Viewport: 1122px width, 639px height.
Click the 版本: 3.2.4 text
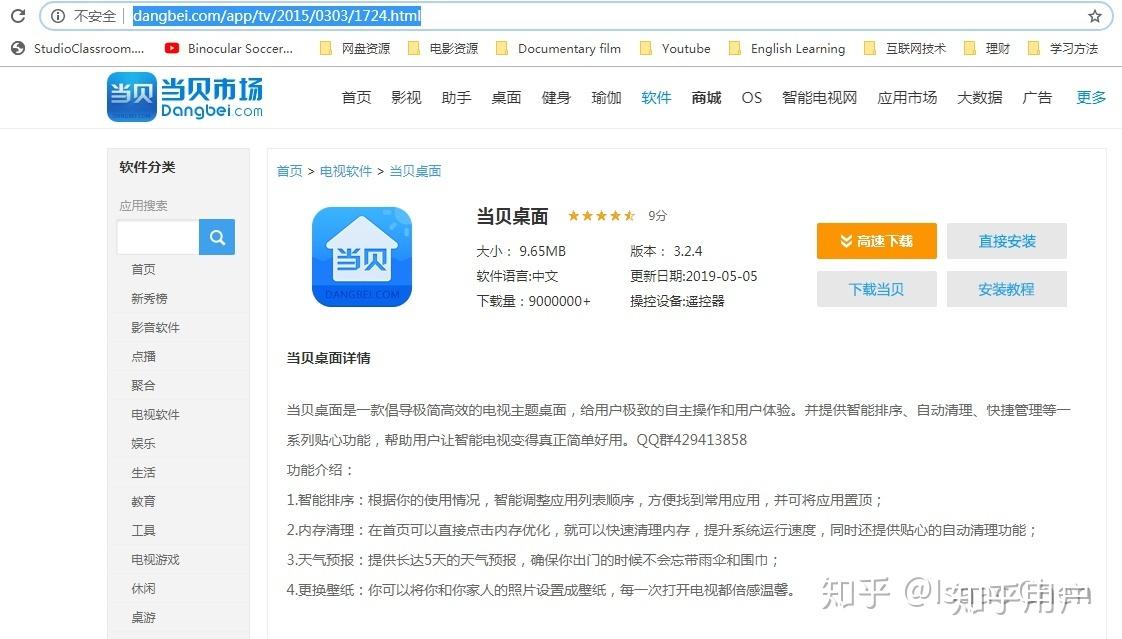666,251
